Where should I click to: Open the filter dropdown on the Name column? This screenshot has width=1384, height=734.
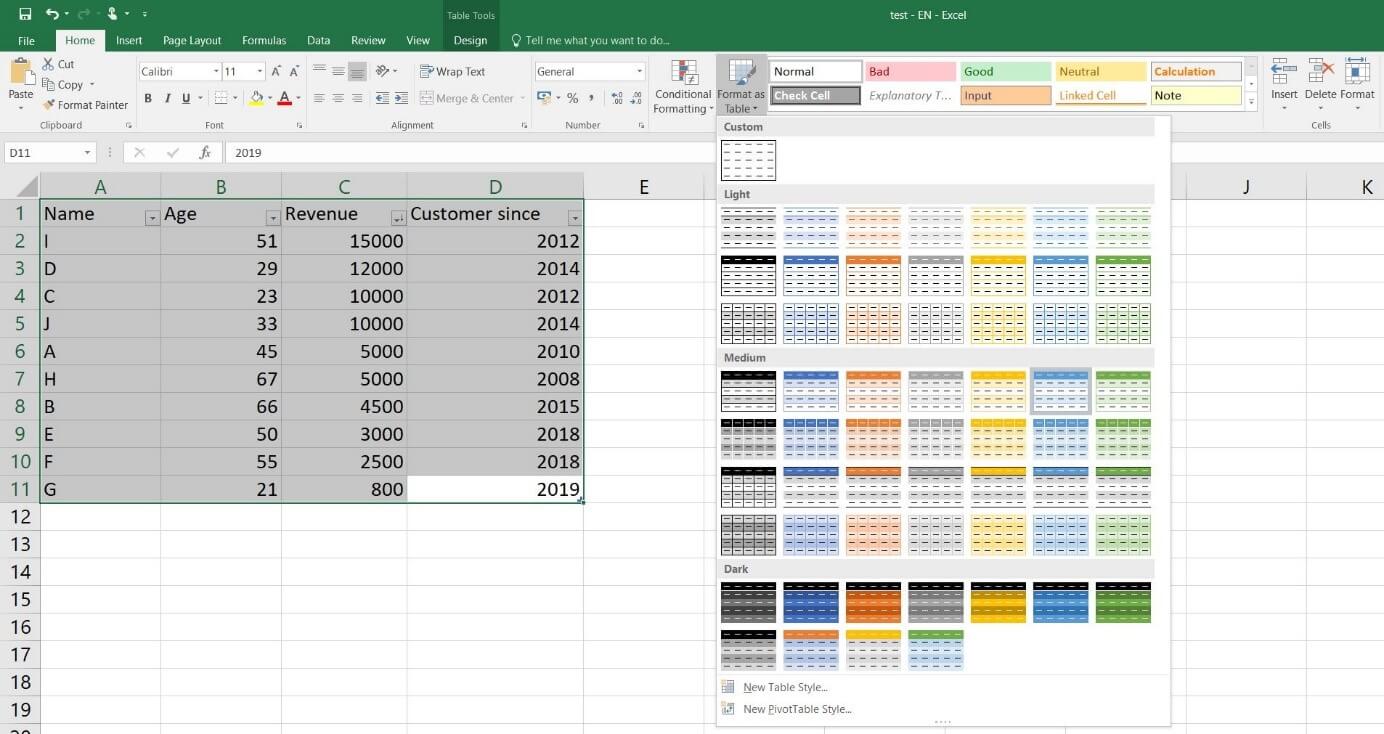[153, 216]
